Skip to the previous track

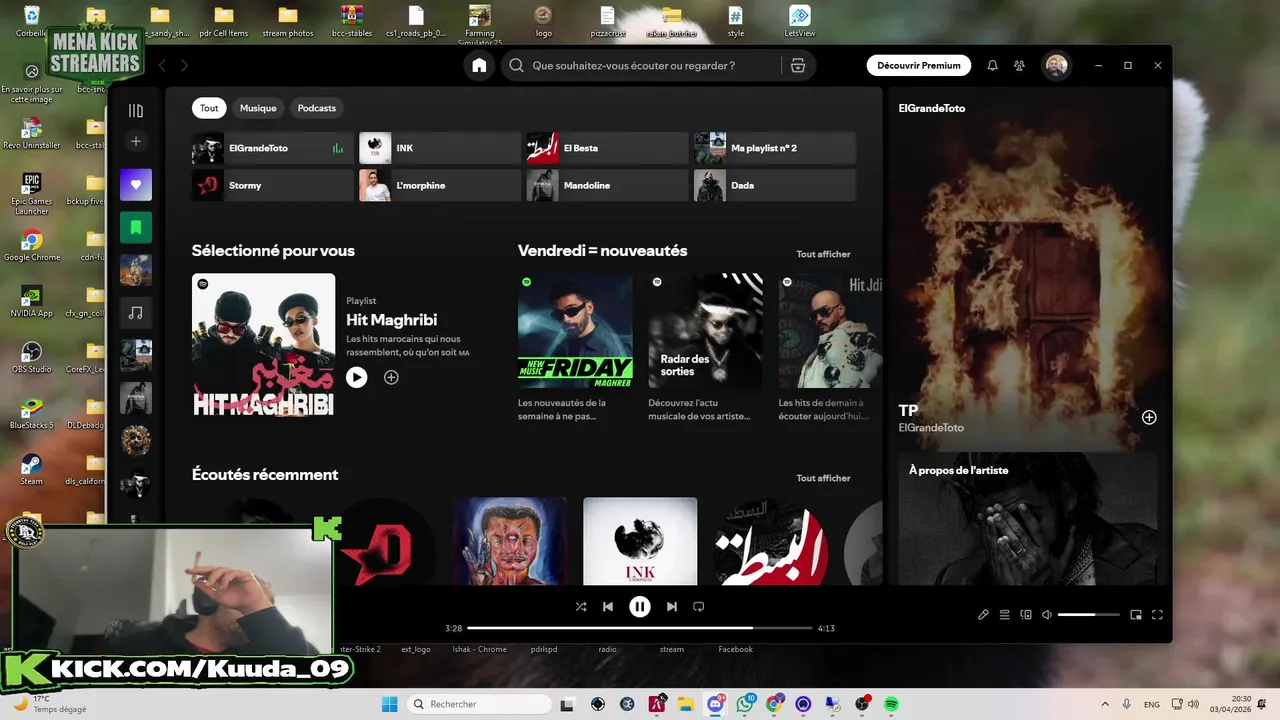(608, 606)
